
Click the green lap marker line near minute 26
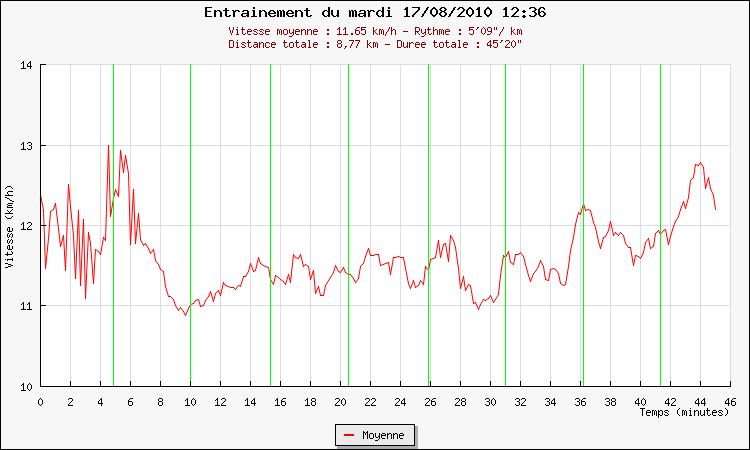(x=429, y=225)
